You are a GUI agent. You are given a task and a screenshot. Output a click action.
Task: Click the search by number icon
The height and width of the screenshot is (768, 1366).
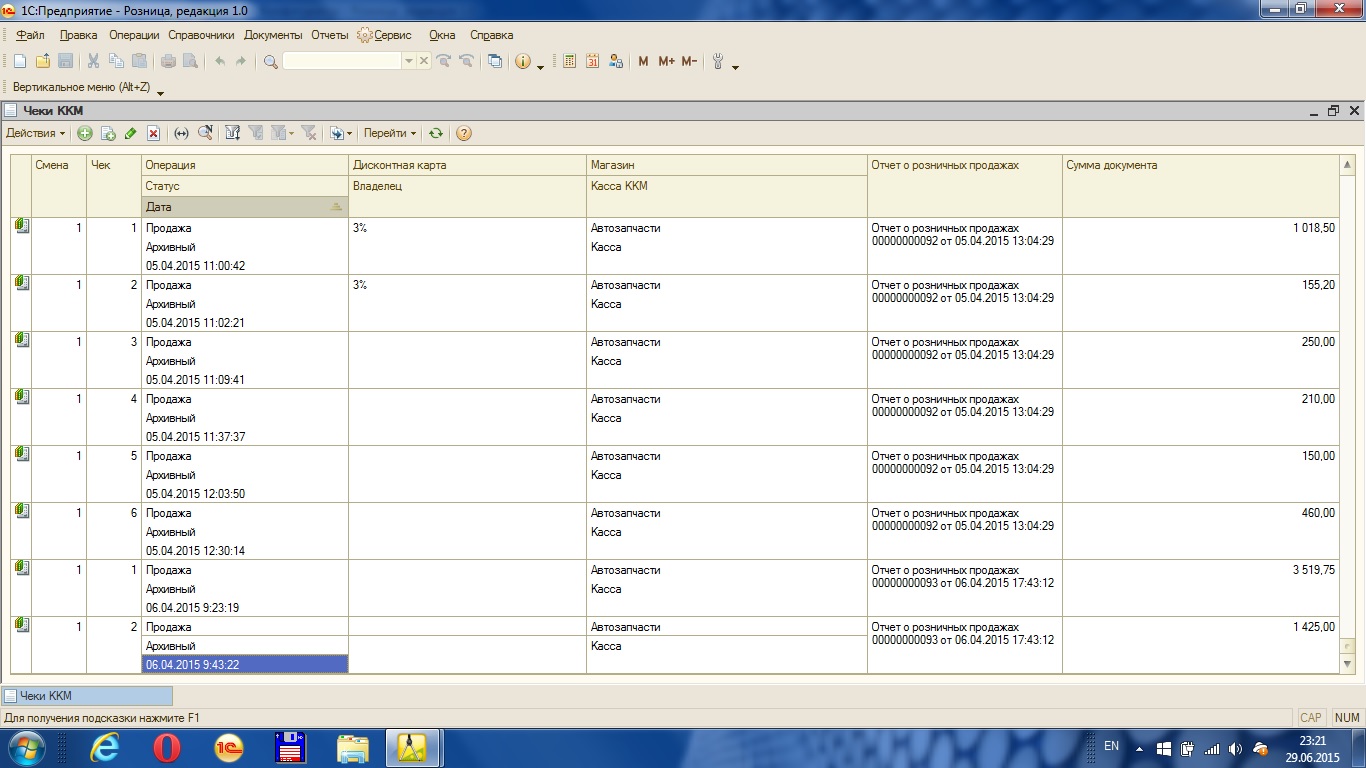coord(205,133)
